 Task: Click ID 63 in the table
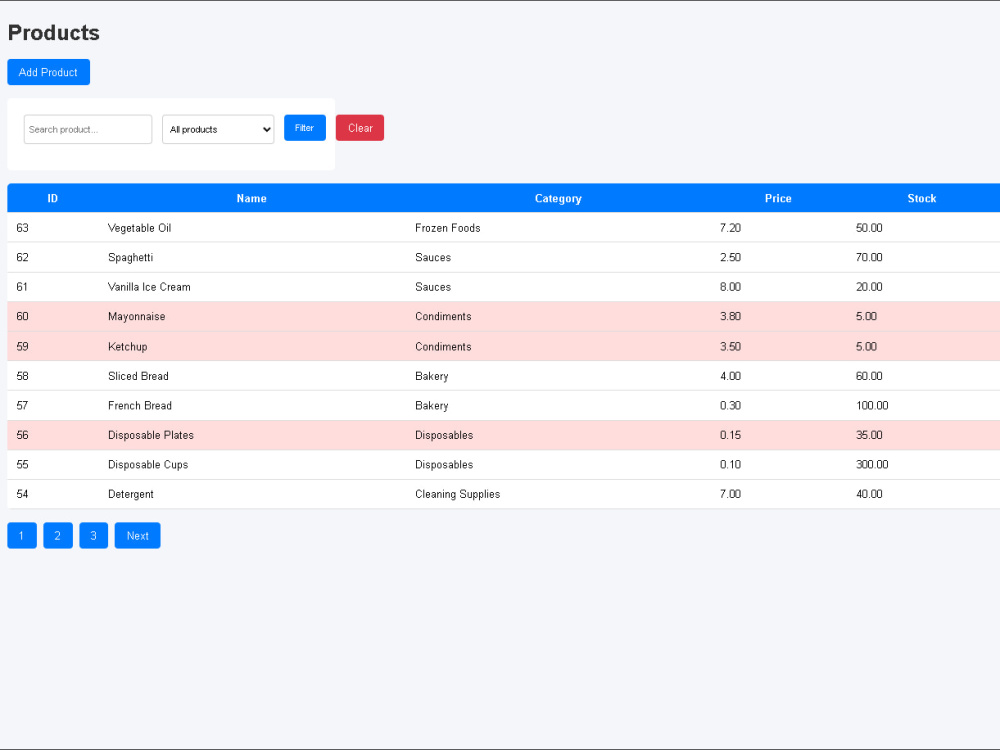click(x=22, y=228)
